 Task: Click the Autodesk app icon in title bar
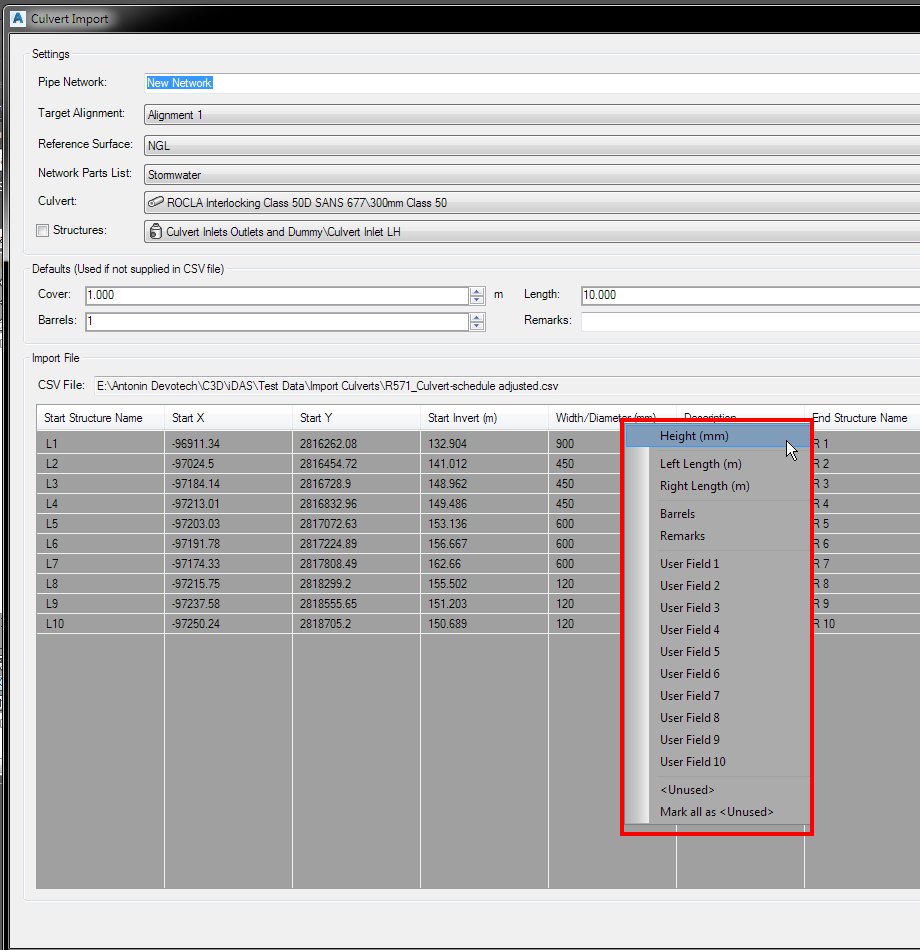(x=18, y=19)
